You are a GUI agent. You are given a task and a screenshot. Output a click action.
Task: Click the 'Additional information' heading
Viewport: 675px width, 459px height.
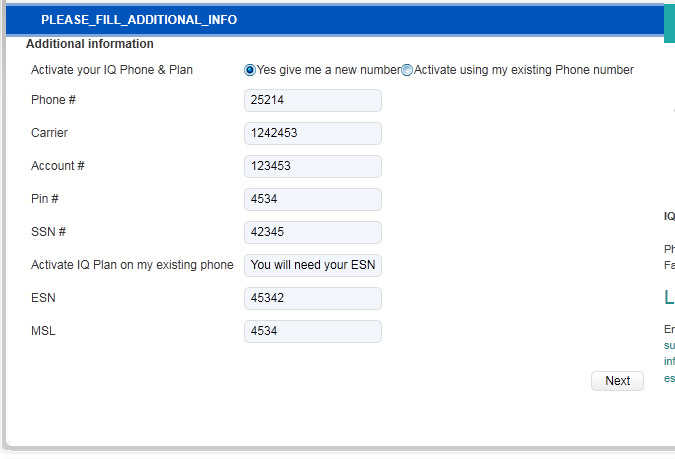click(90, 44)
